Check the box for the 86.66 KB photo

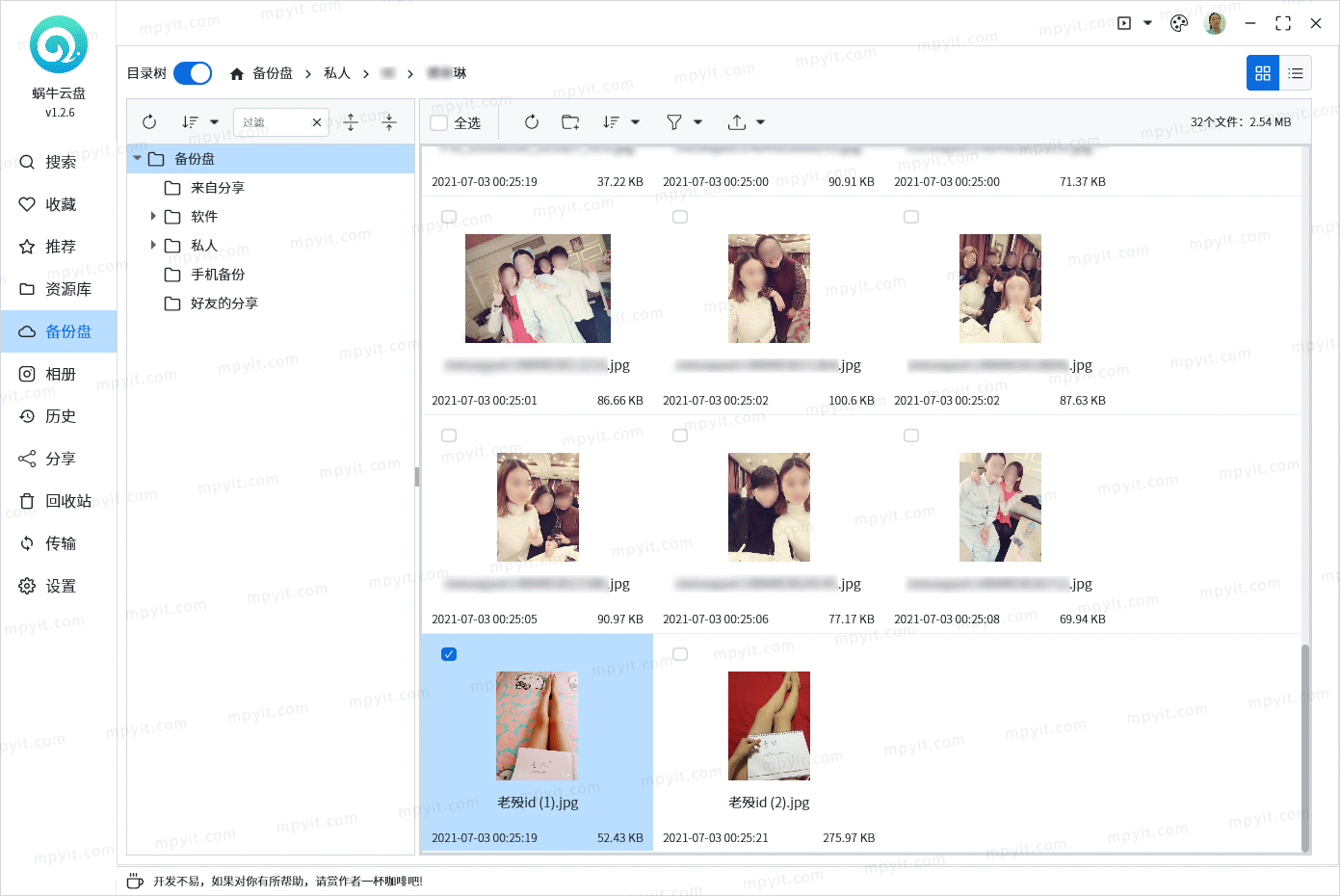(449, 217)
